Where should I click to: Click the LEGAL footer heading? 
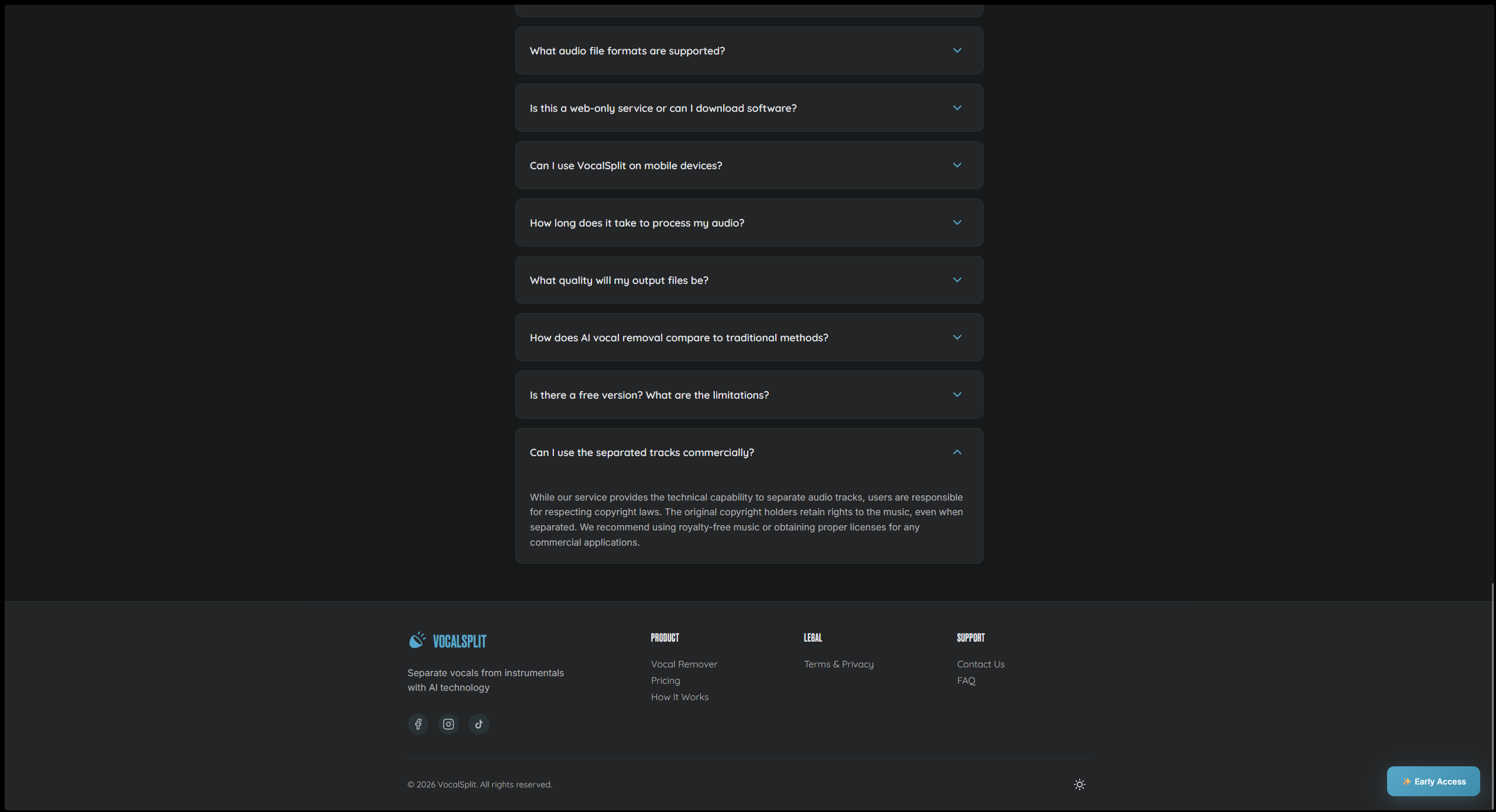[x=813, y=638]
